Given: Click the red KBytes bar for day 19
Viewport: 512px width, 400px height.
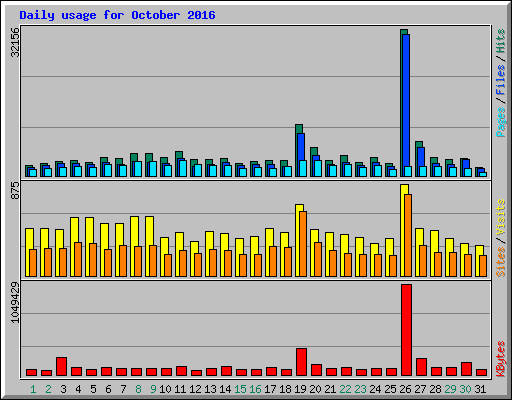Looking at the screenshot, I should [301, 362].
